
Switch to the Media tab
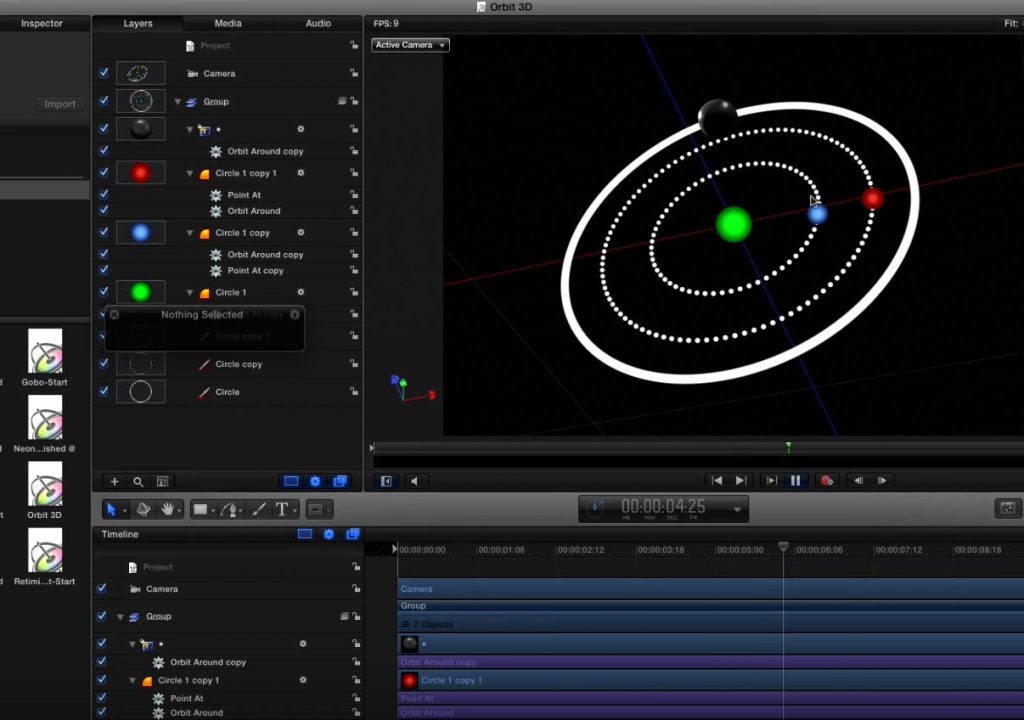[228, 23]
